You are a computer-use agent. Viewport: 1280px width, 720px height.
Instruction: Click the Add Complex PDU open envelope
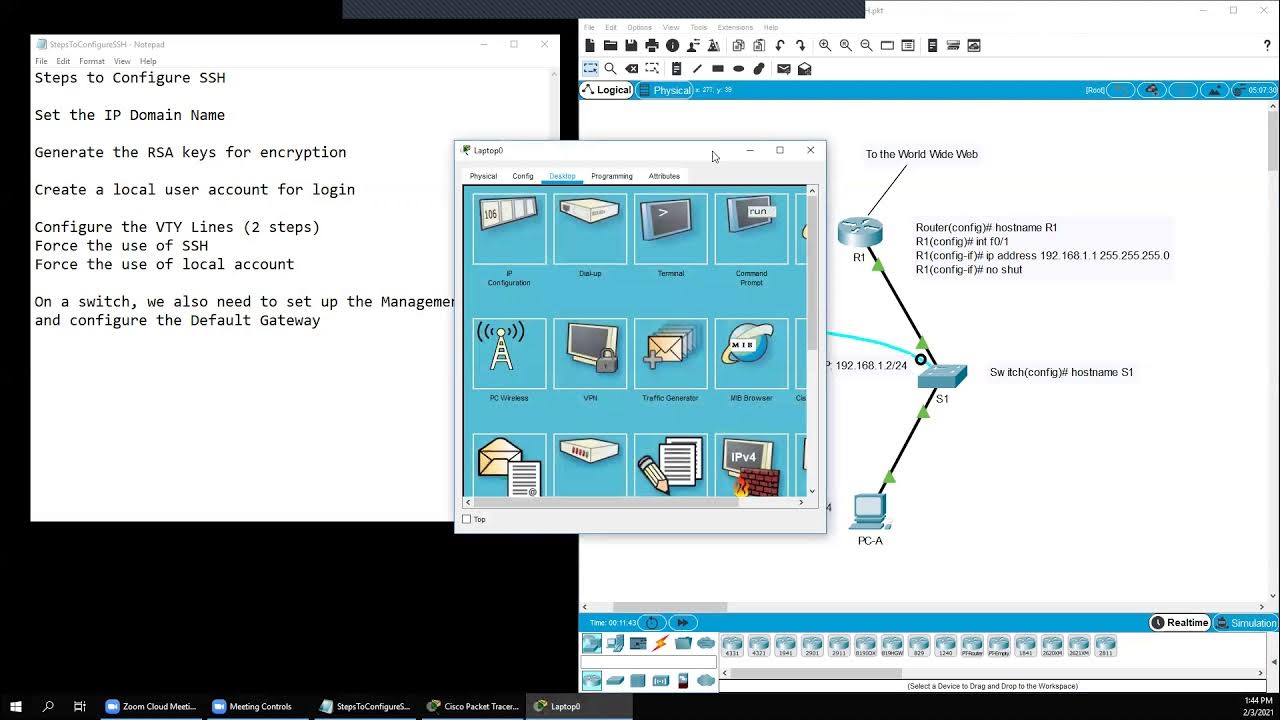click(804, 69)
